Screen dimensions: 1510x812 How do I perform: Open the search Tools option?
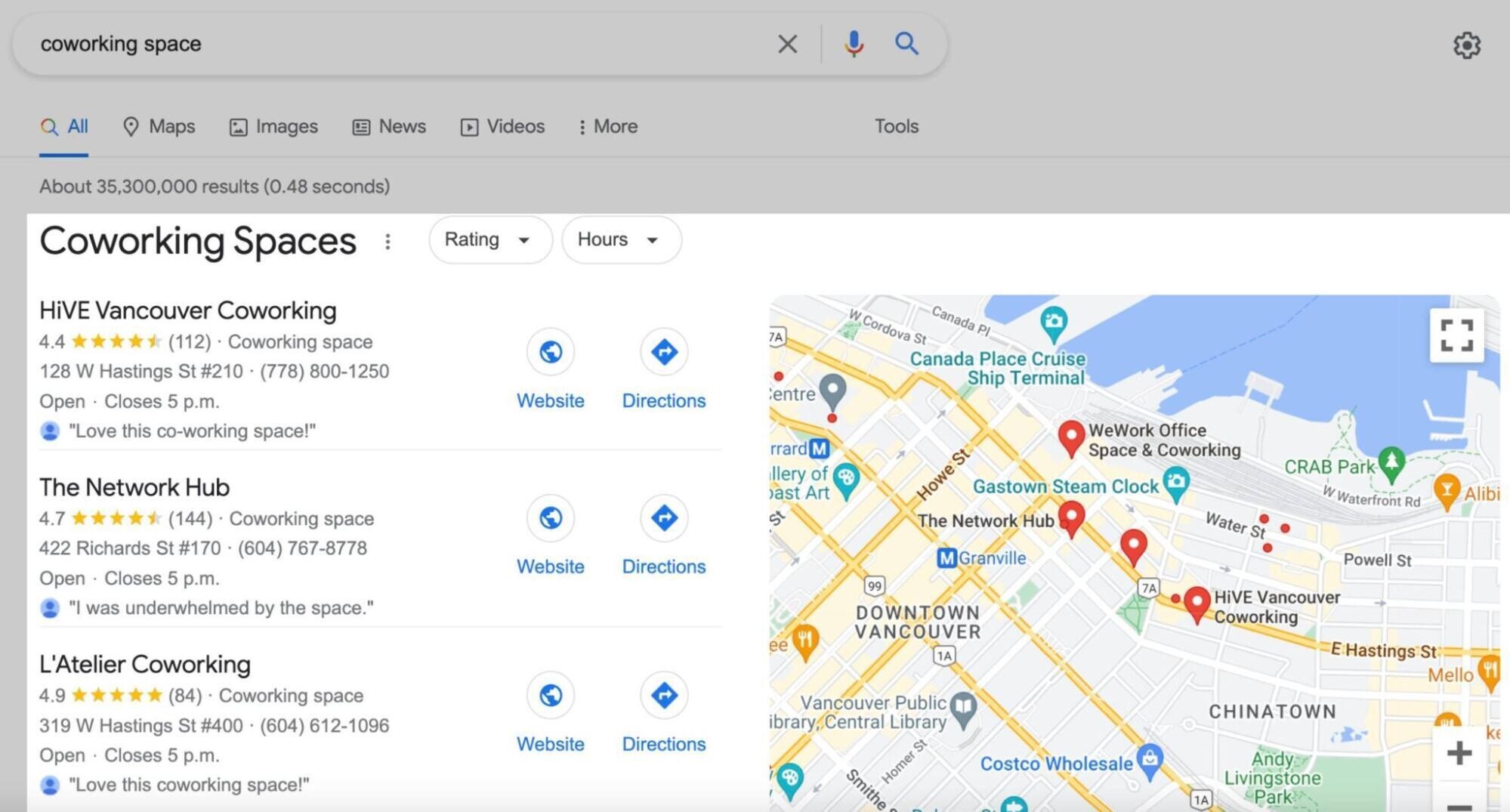(897, 127)
